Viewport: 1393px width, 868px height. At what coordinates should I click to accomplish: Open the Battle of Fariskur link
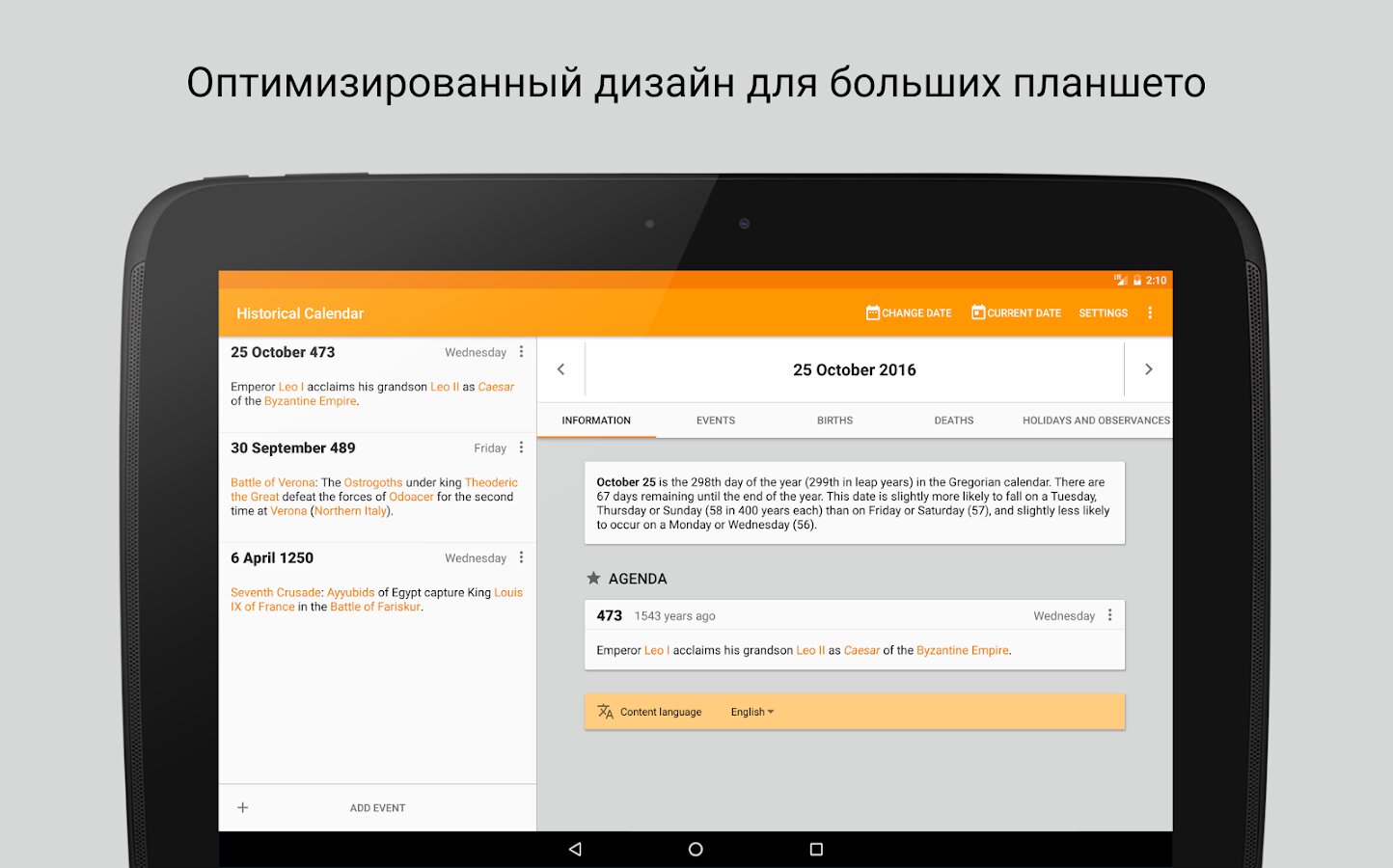[x=375, y=607]
